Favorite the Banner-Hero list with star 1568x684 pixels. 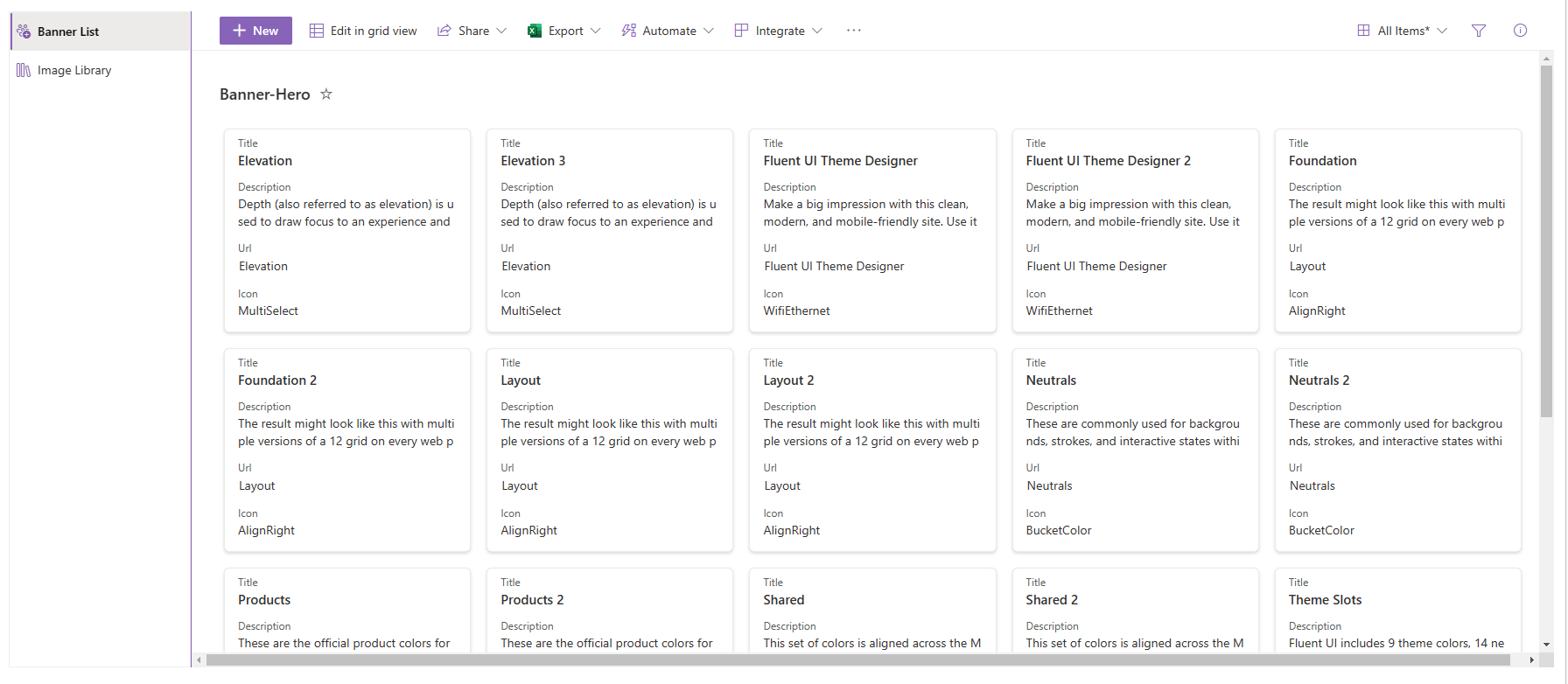click(326, 94)
